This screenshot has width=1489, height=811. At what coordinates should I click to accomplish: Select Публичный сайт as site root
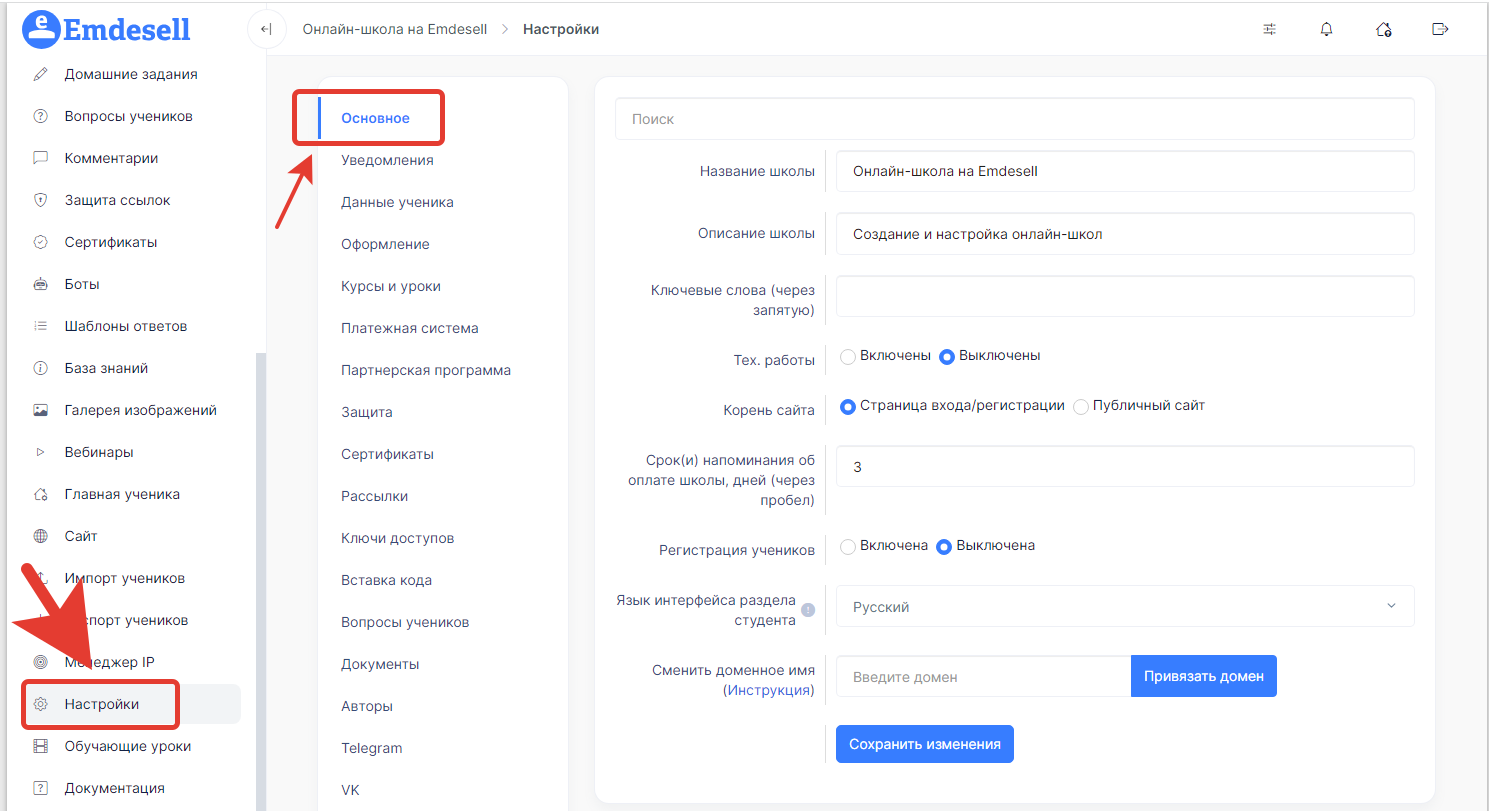(x=1081, y=407)
